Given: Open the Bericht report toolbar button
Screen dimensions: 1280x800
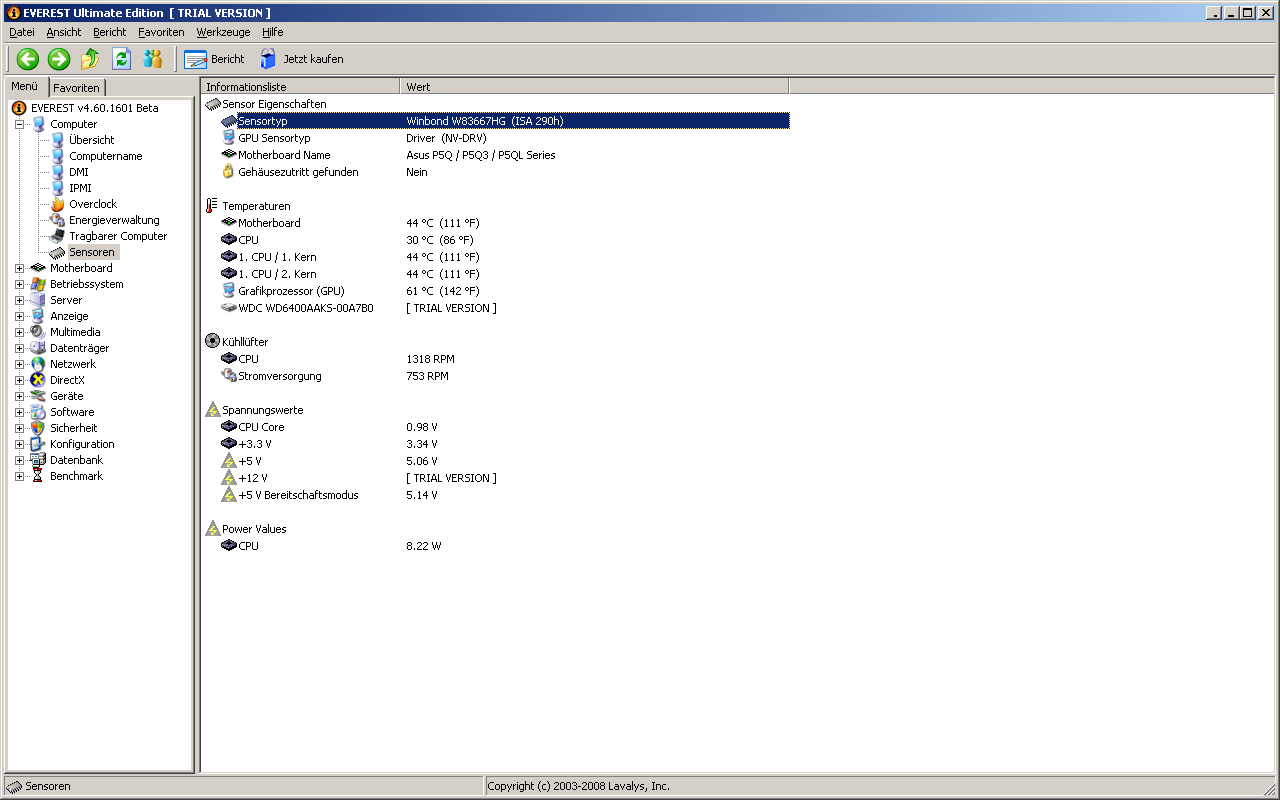Looking at the screenshot, I should point(215,59).
